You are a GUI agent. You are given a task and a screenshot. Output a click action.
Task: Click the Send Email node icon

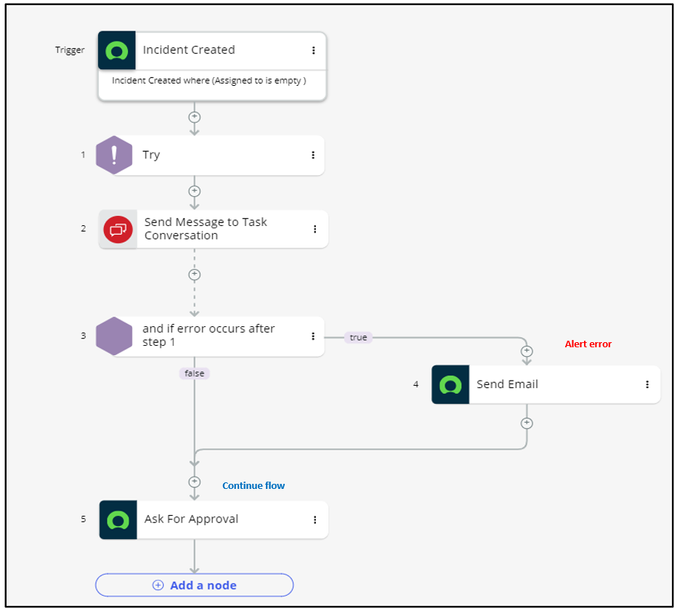pyautogui.click(x=450, y=384)
